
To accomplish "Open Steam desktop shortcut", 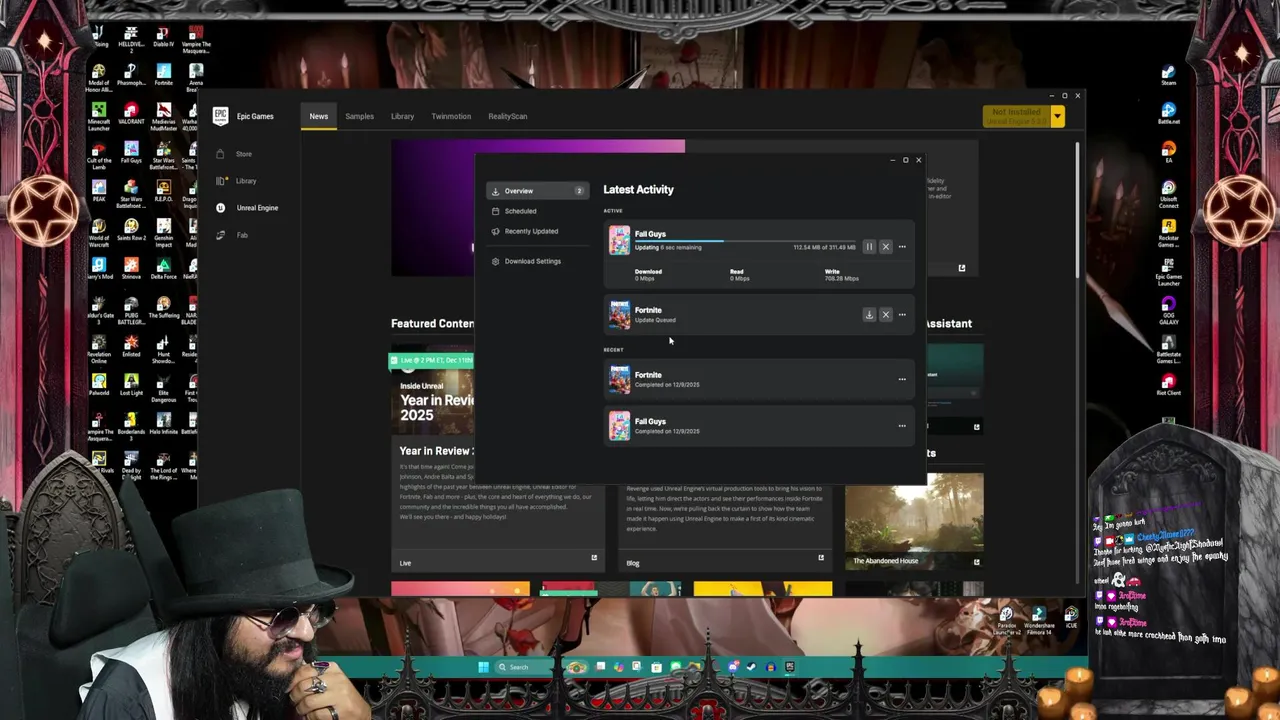I will 1168,76.
